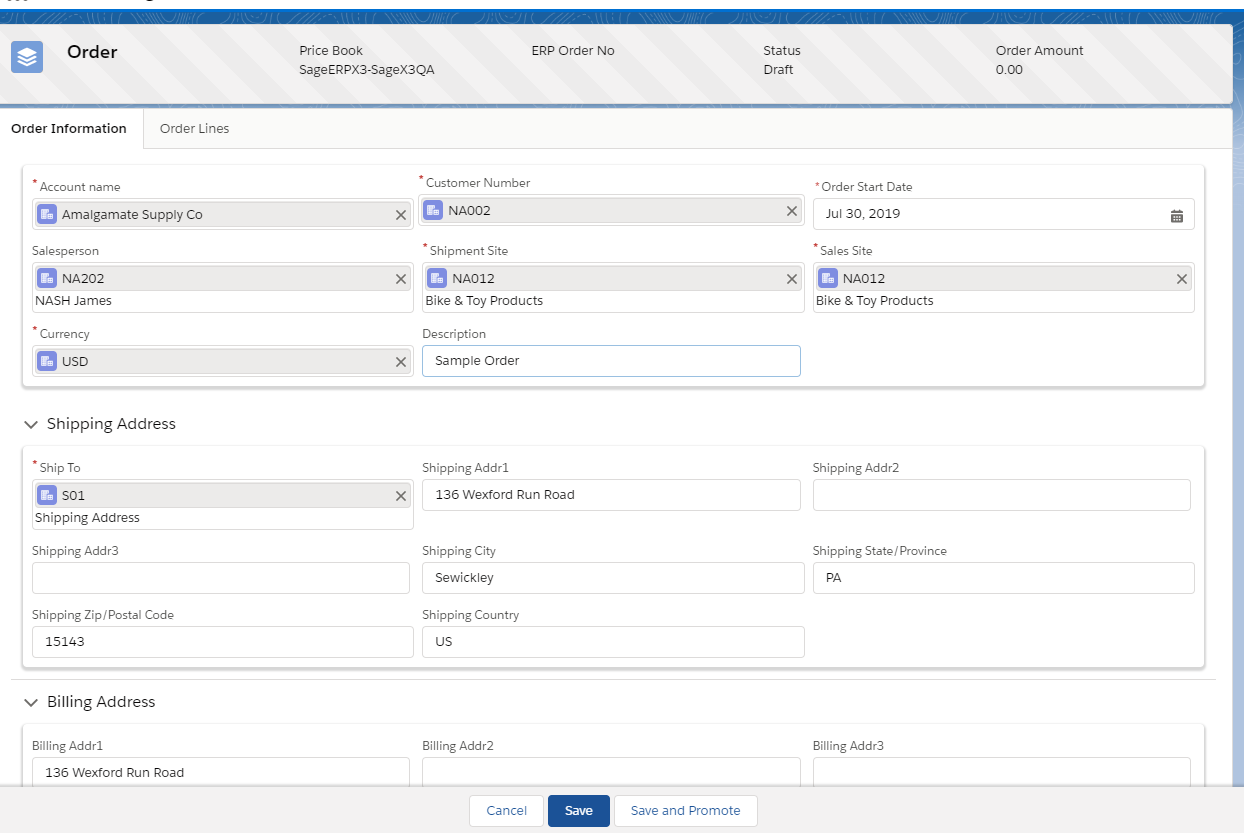Clear the NA012 Sales Site selection
Screen dimensions: 1244x833
tap(1181, 279)
